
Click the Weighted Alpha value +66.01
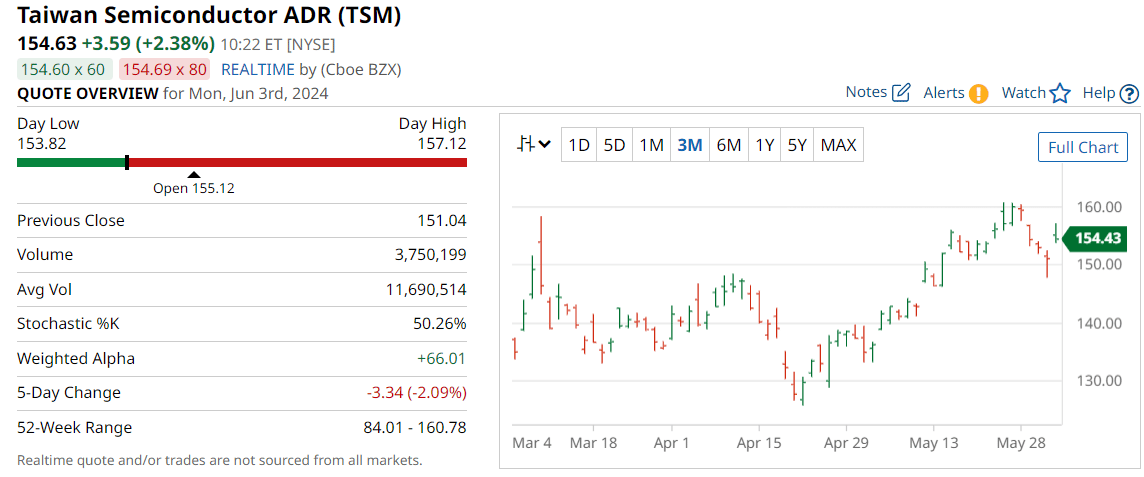pos(441,358)
